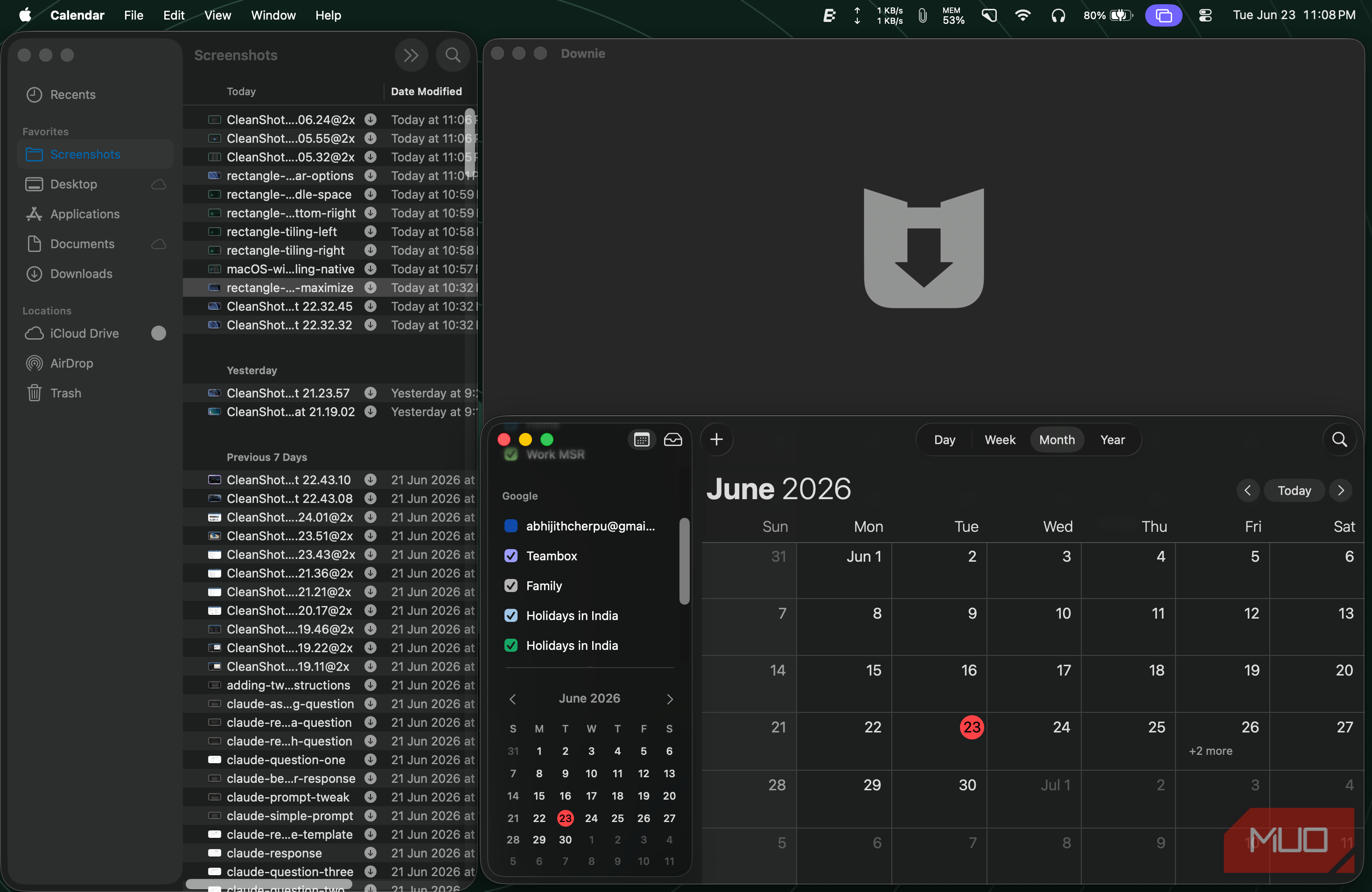Click the paperclip menu bar icon
The width and height of the screenshot is (1372, 892).
(922, 15)
